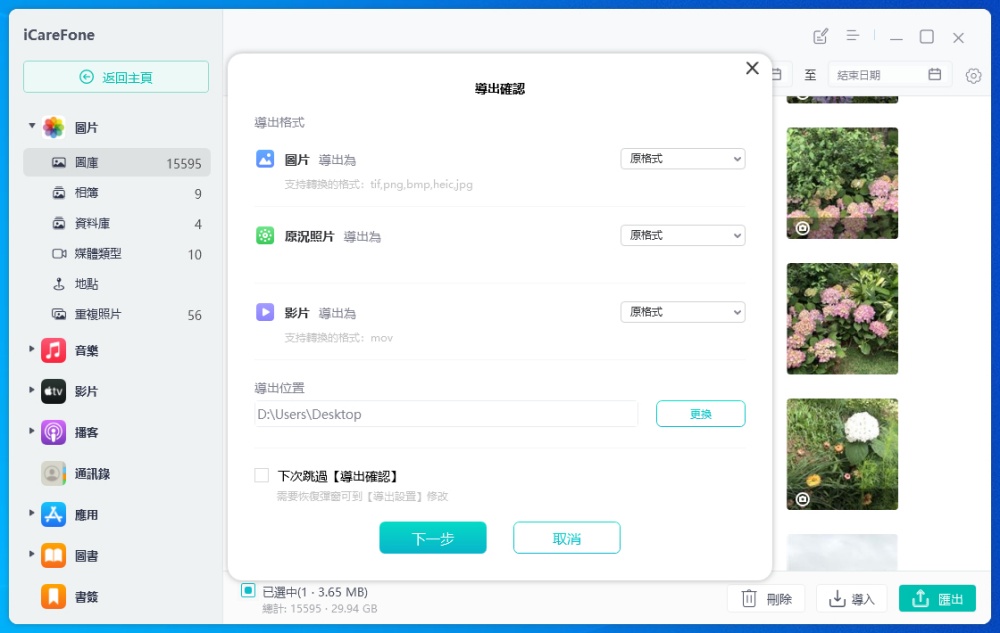The image size is (1000, 633).
Task: Open the 影片 export format dropdown
Action: (682, 312)
